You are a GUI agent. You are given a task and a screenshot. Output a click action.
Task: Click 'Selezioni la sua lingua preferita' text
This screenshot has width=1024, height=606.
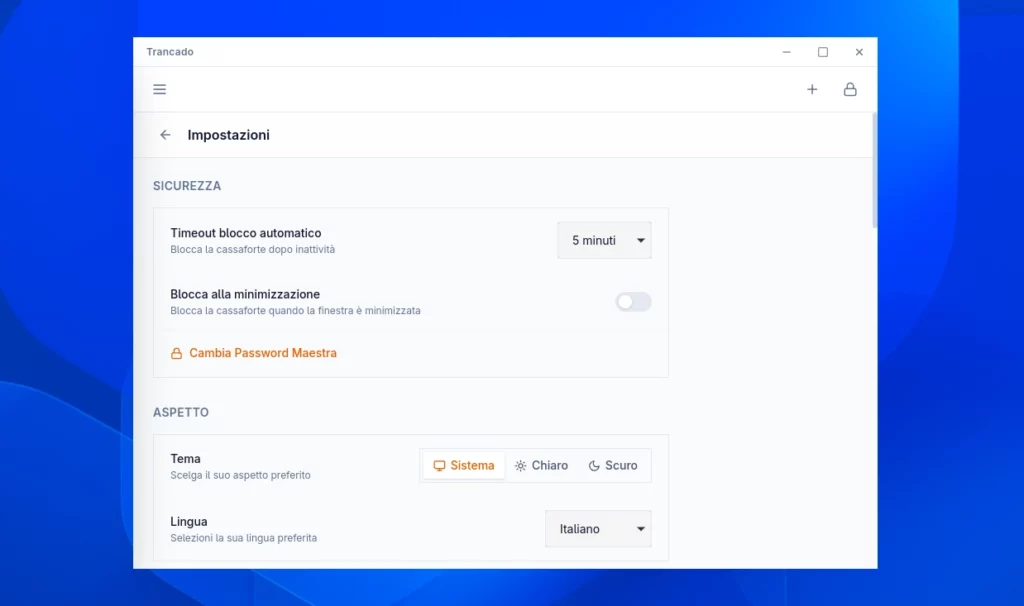coord(244,538)
